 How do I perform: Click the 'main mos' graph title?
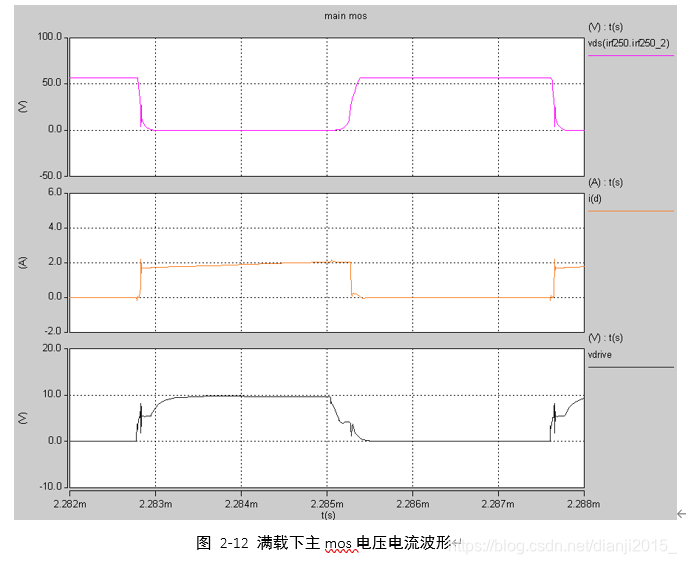coord(345,16)
